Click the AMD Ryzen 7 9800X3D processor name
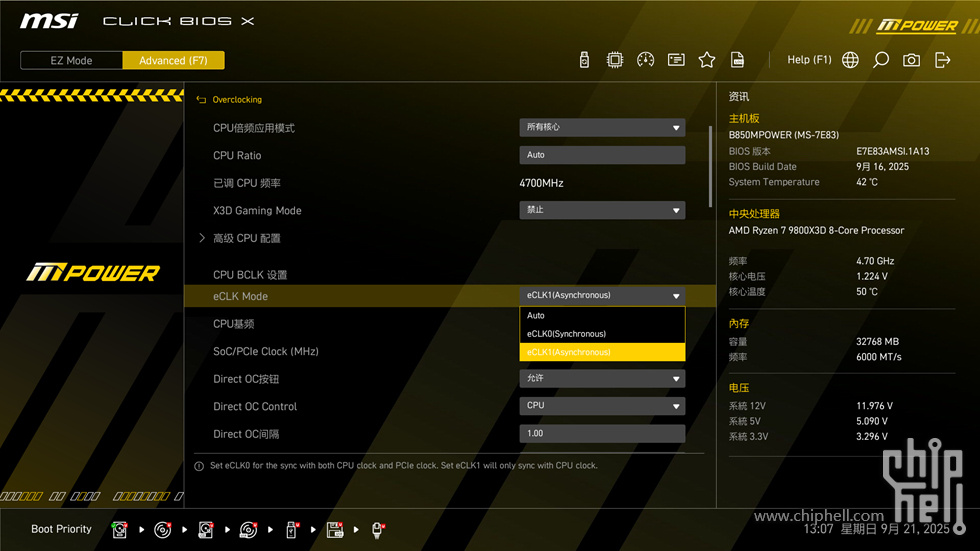This screenshot has width=980, height=551. (x=816, y=231)
